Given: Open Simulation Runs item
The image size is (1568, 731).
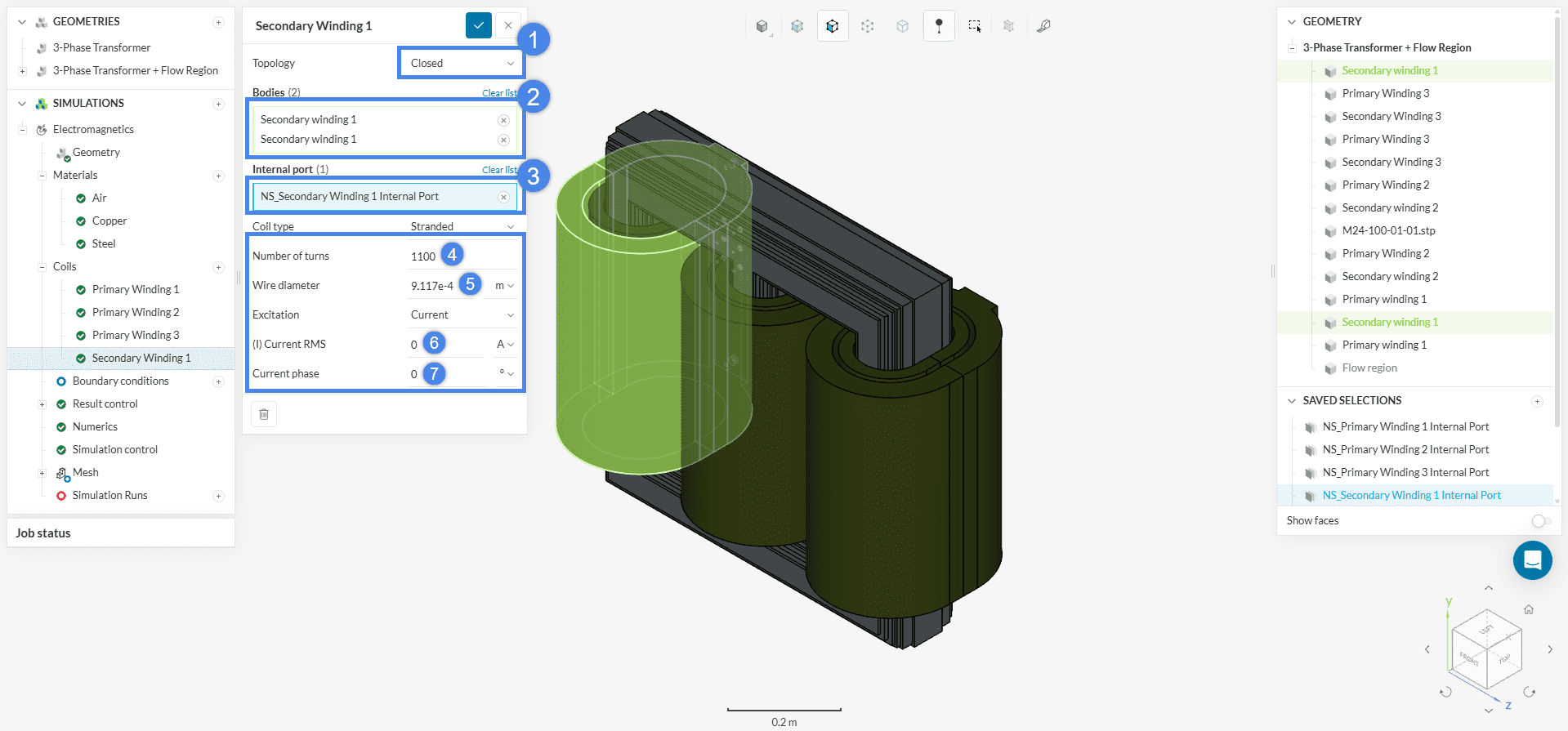Looking at the screenshot, I should 110,496.
